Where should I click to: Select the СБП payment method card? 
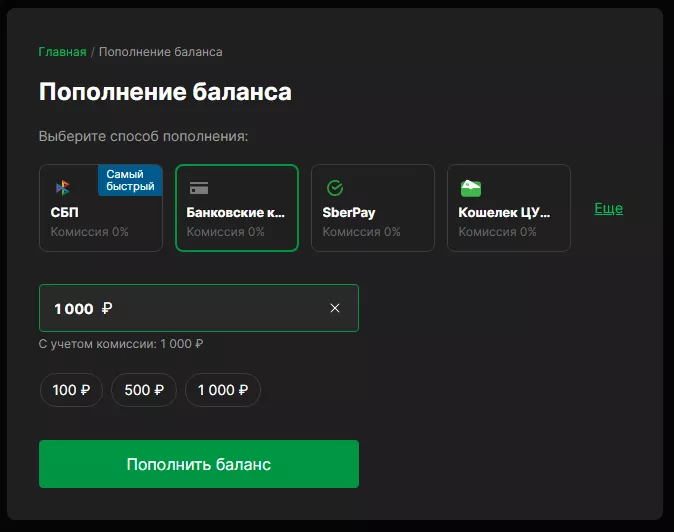tap(101, 208)
